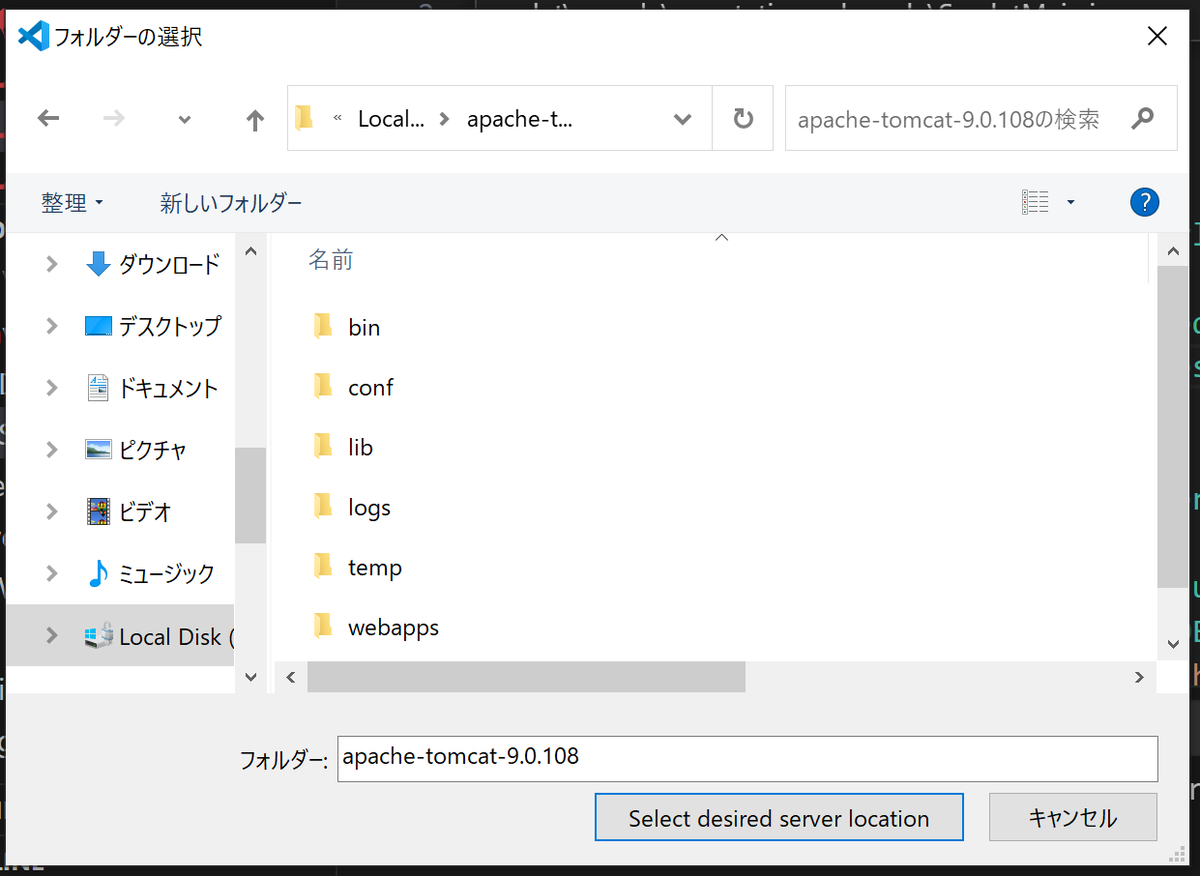The image size is (1200, 876).
Task: Expand the ビデオ tree node
Action: point(52,512)
